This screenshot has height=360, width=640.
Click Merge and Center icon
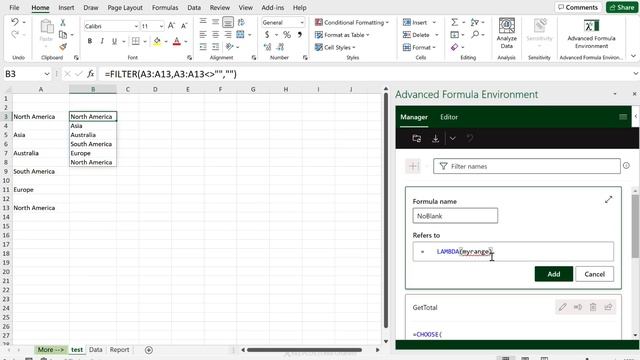tap(240, 35)
